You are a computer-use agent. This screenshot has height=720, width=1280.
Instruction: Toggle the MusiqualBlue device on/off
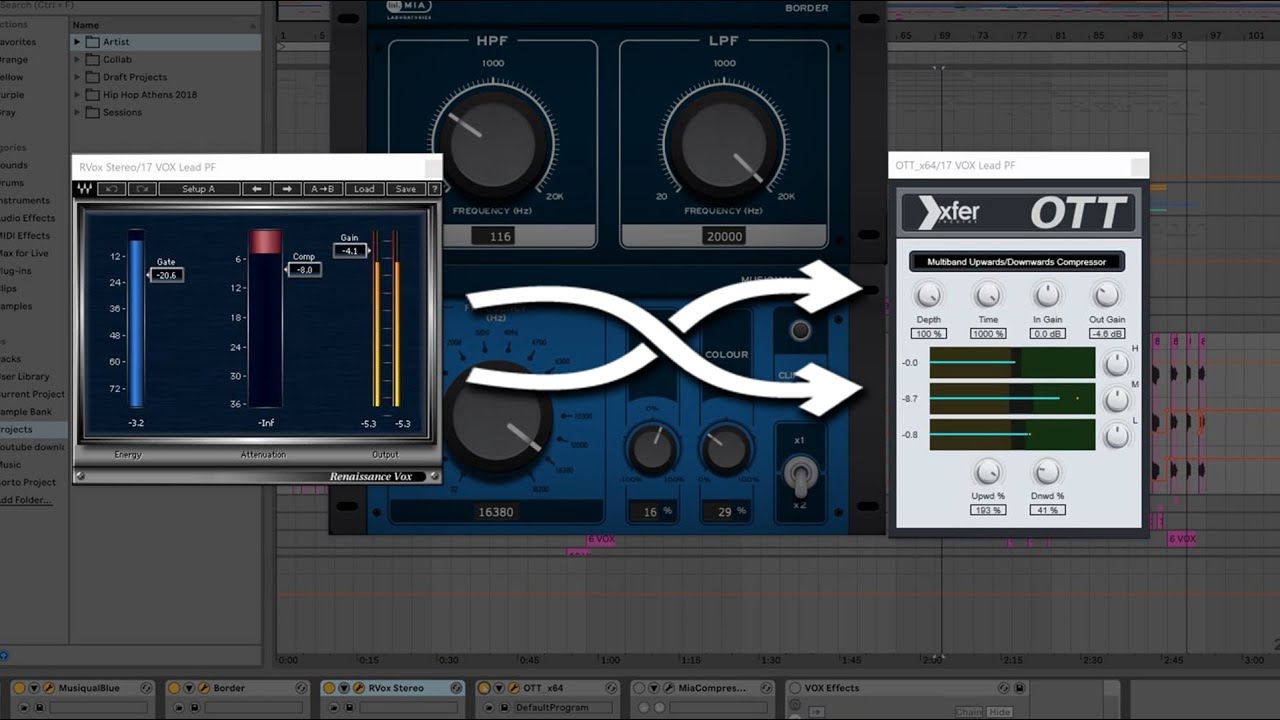(x=18, y=688)
